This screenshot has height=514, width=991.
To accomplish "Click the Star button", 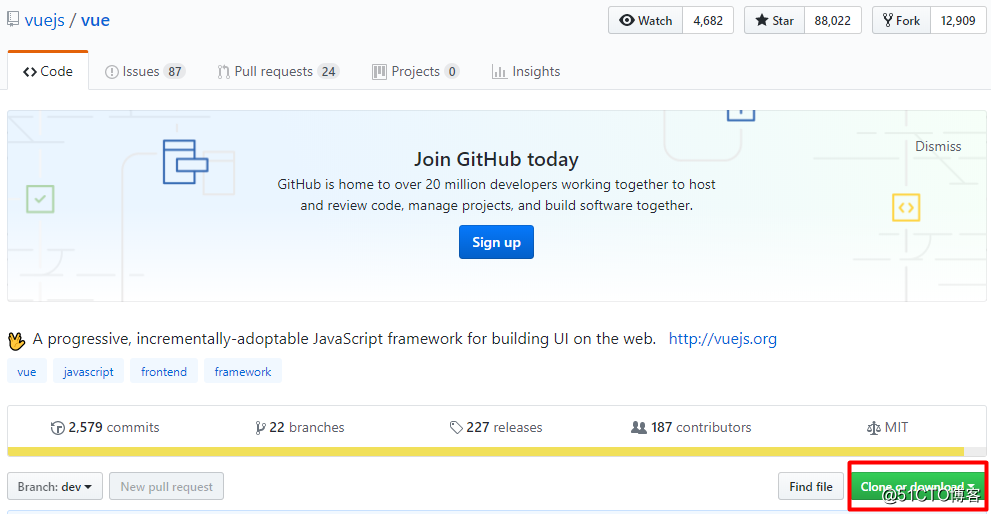I will (774, 20).
